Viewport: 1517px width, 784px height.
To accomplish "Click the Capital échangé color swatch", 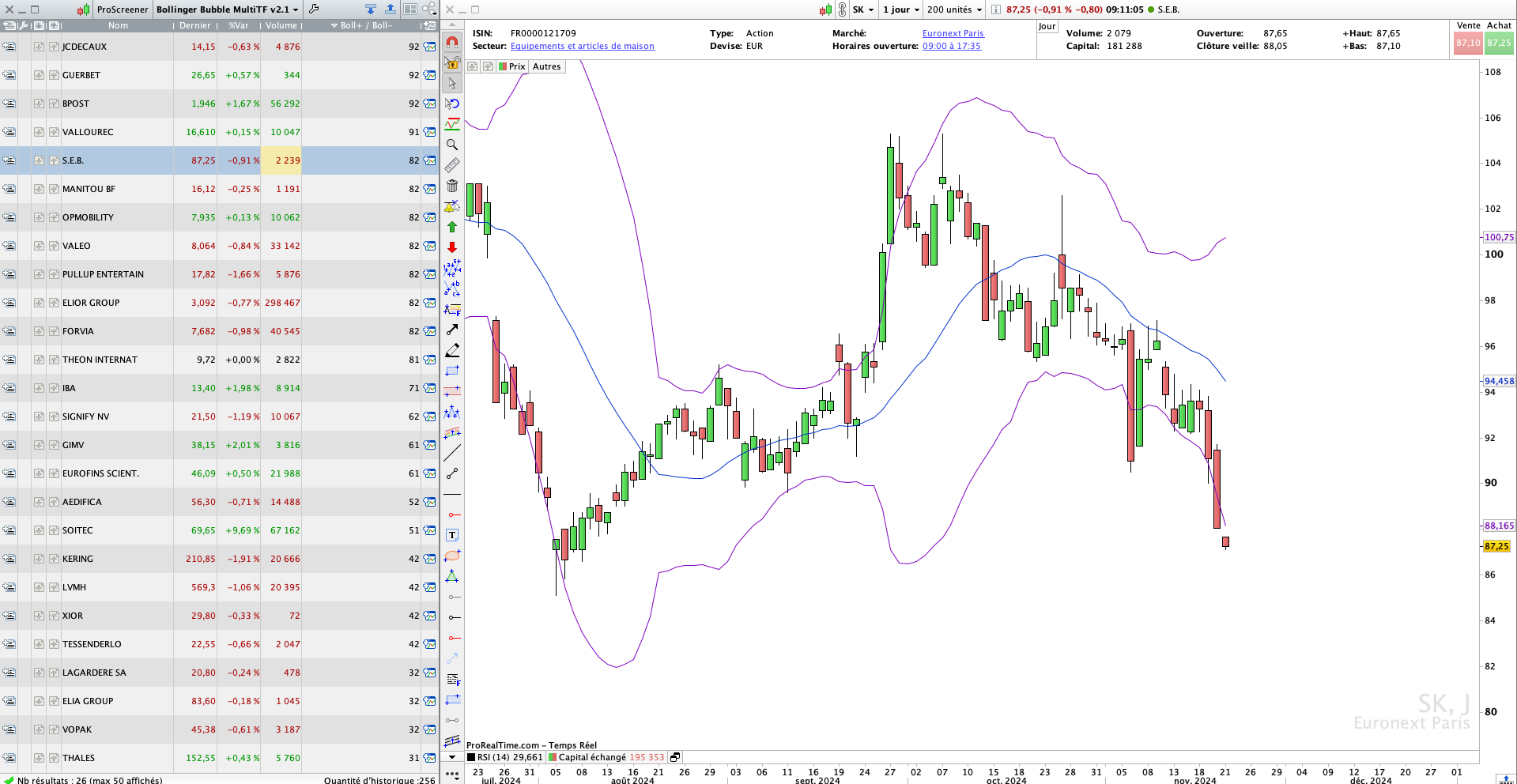I will coord(553,757).
